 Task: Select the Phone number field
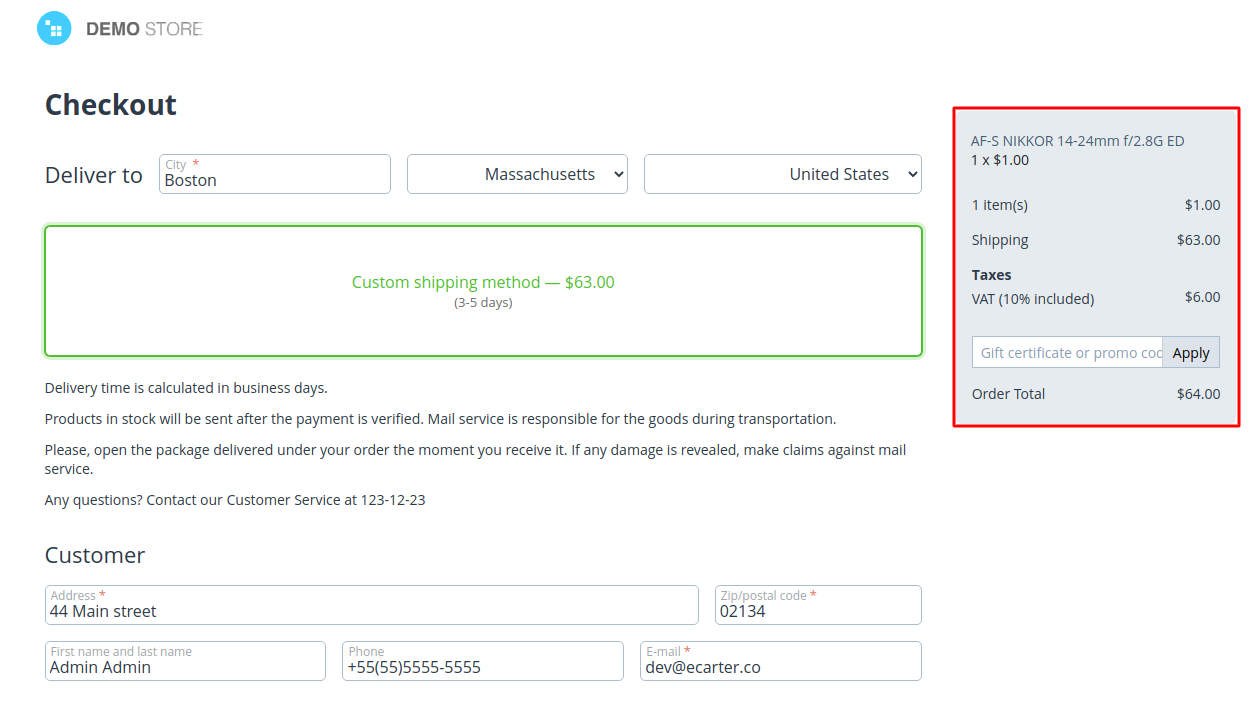(482, 666)
